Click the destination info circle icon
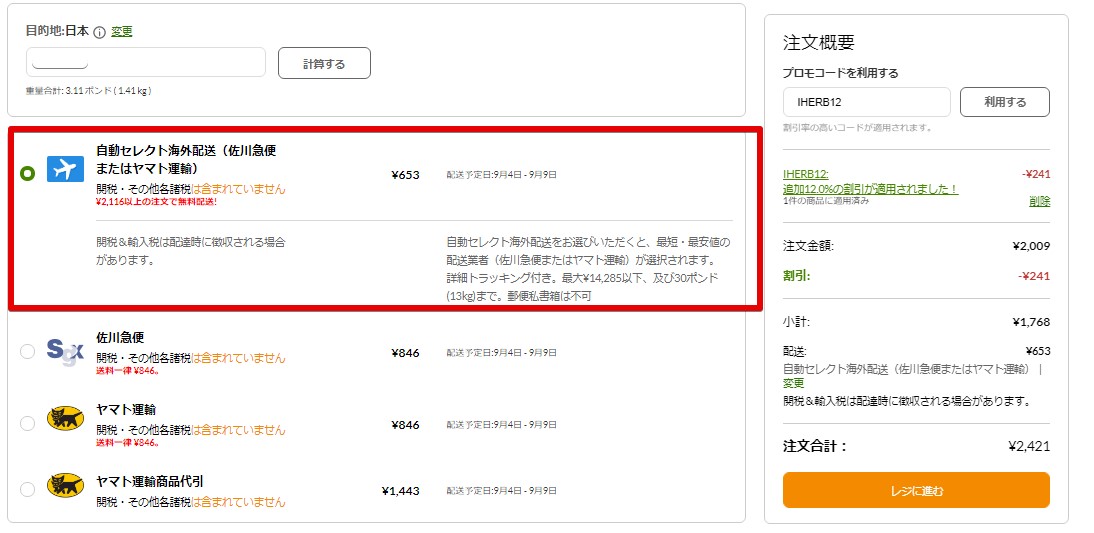This screenshot has height=533, width=1094. tap(99, 31)
